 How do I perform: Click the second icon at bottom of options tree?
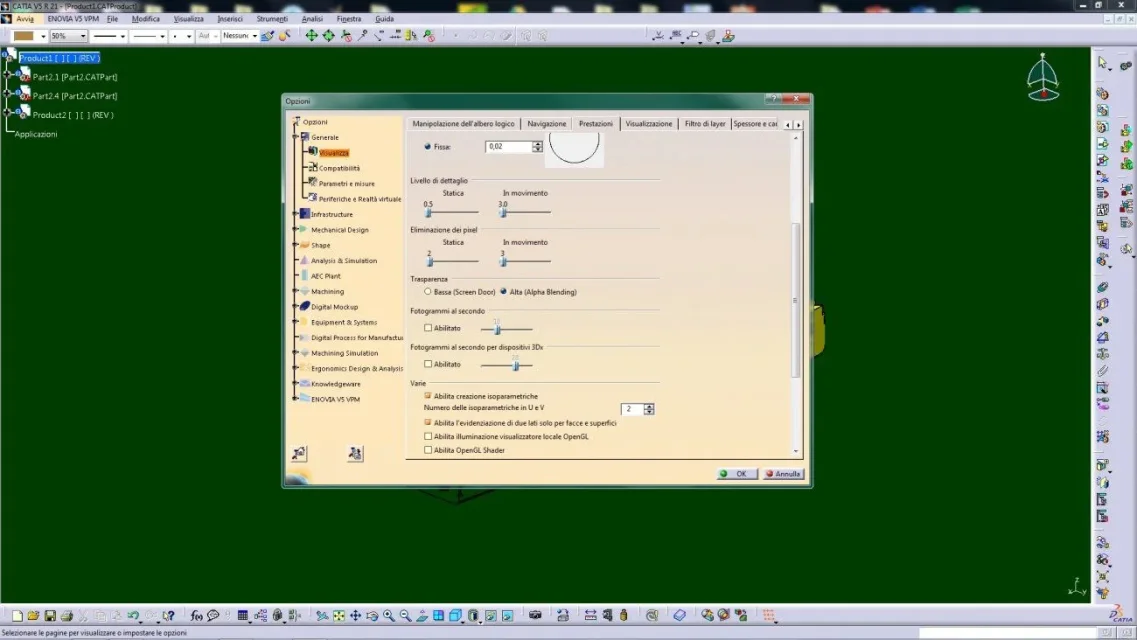click(x=355, y=454)
